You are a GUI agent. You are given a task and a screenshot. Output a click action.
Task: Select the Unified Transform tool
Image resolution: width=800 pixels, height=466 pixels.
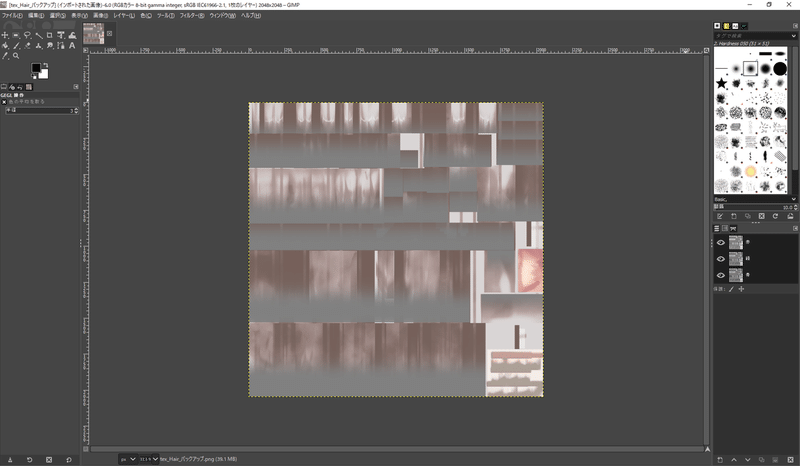click(61, 35)
